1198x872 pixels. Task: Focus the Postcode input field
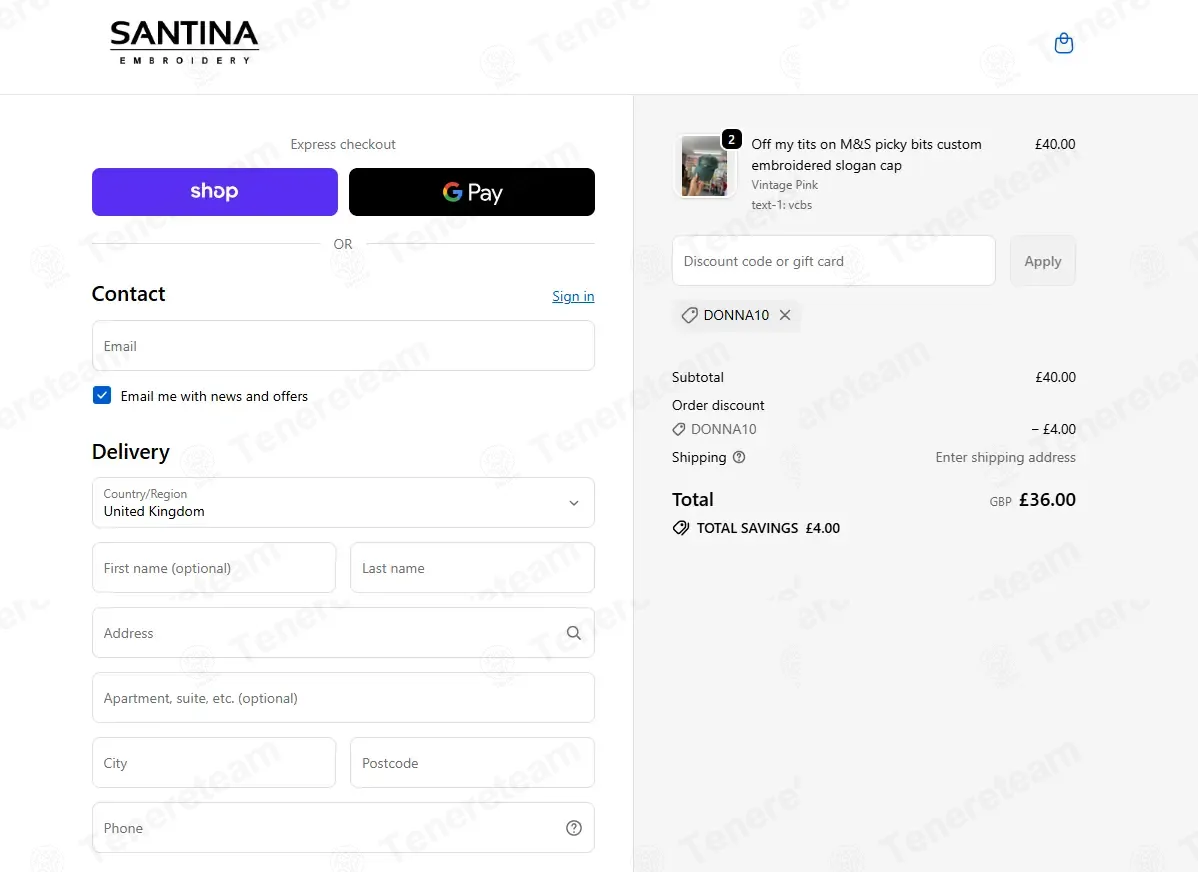(x=472, y=763)
